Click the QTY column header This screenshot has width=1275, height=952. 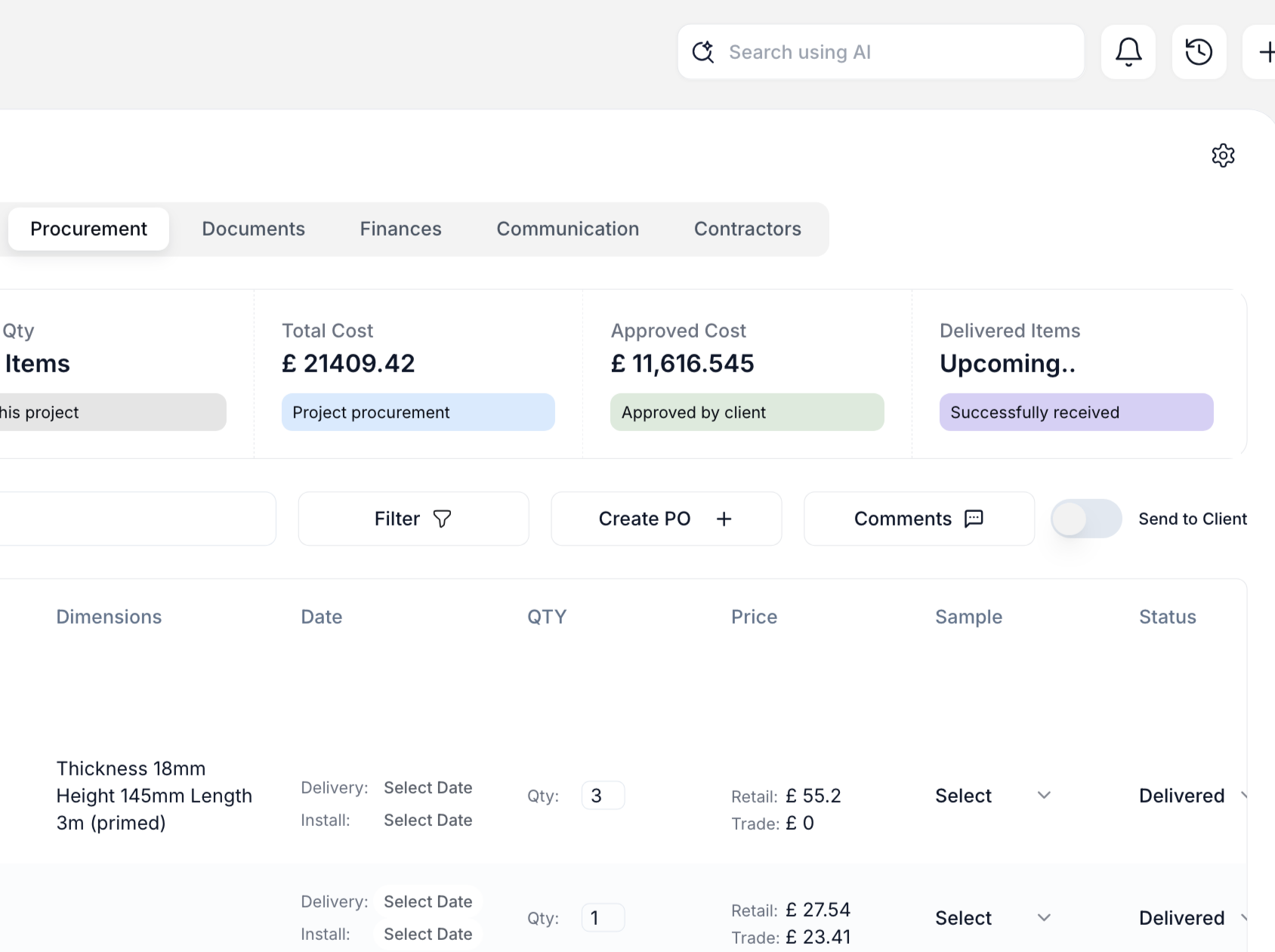(x=546, y=617)
